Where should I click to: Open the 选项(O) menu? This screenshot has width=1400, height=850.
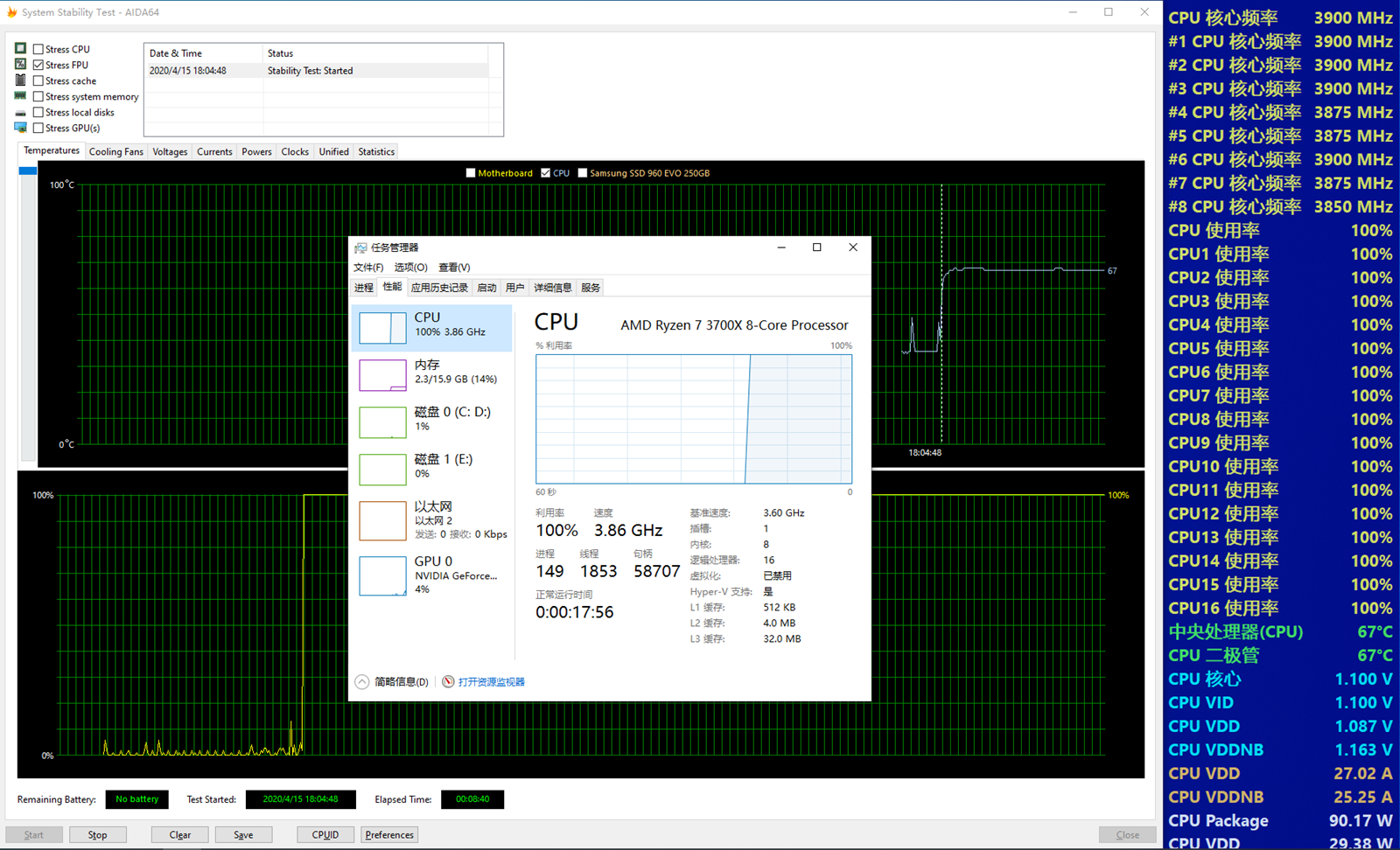tap(410, 268)
